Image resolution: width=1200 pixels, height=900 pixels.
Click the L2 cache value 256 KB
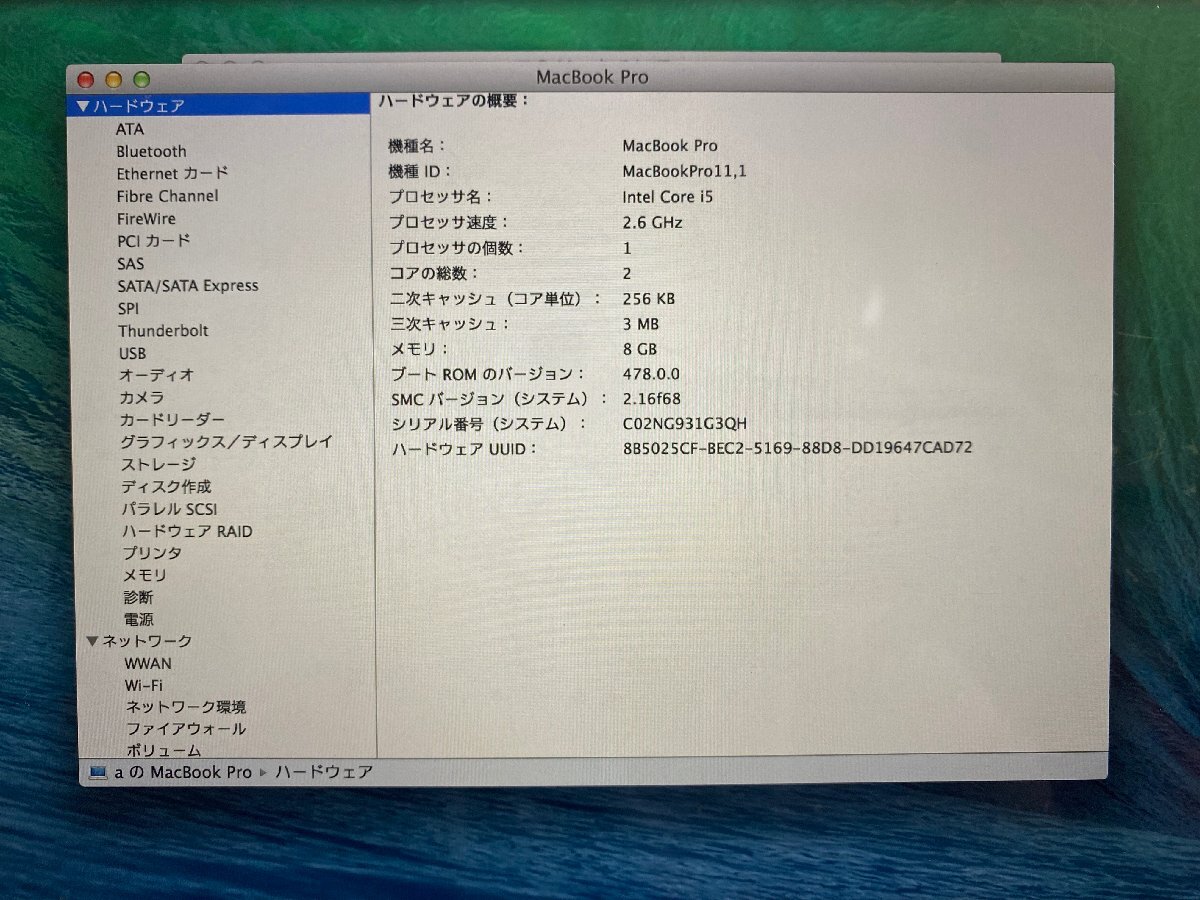648,298
